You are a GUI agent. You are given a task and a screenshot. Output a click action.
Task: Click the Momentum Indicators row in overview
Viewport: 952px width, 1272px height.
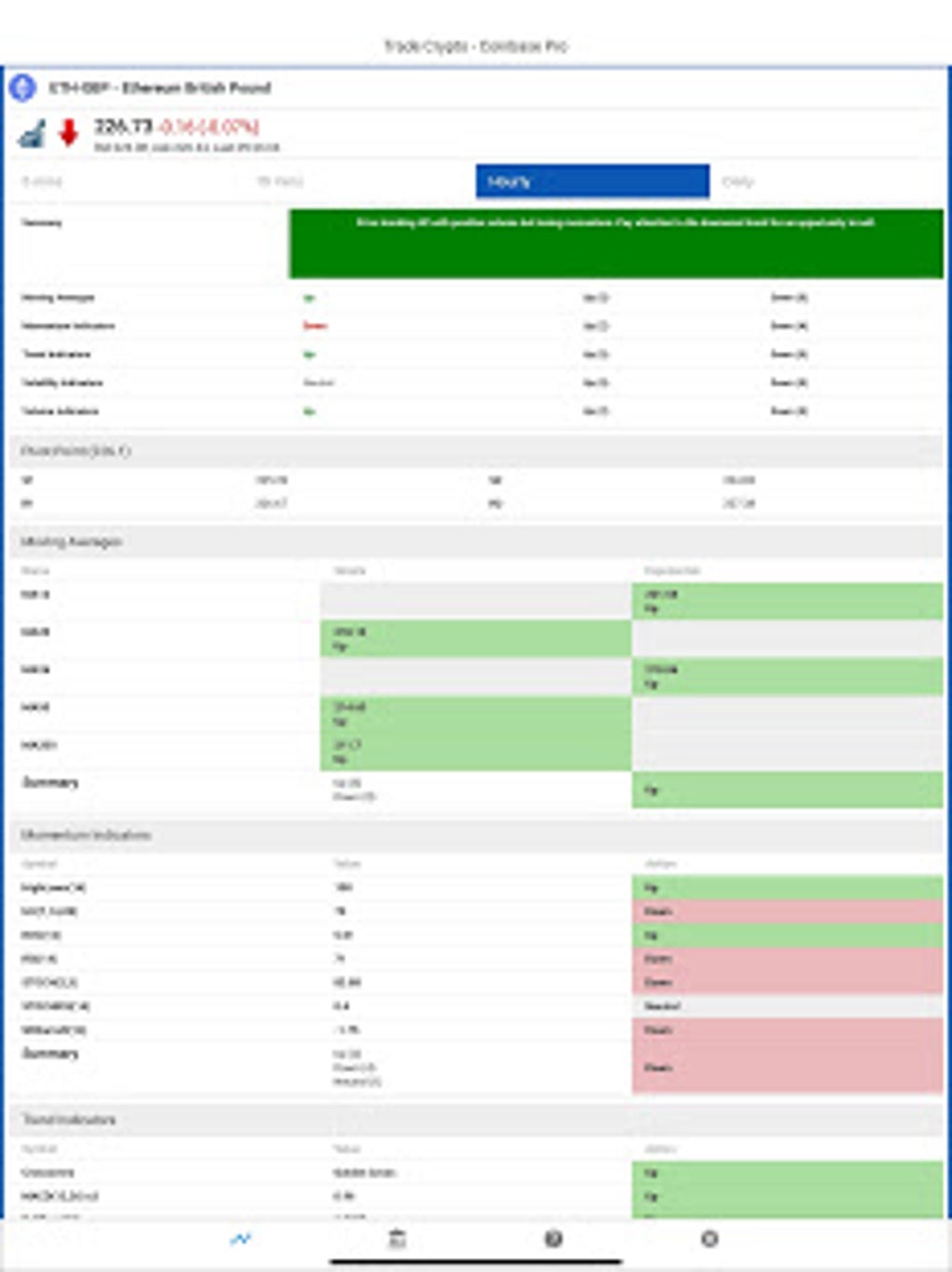tap(476, 326)
